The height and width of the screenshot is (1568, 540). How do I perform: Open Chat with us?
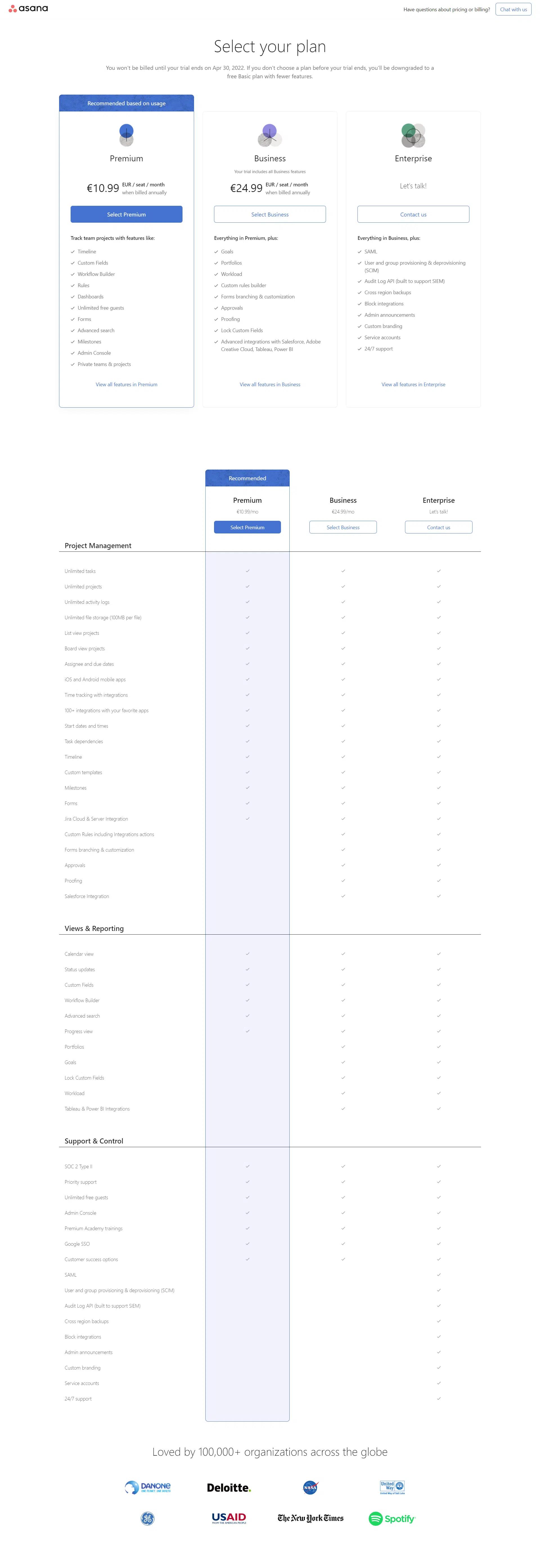pos(513,9)
